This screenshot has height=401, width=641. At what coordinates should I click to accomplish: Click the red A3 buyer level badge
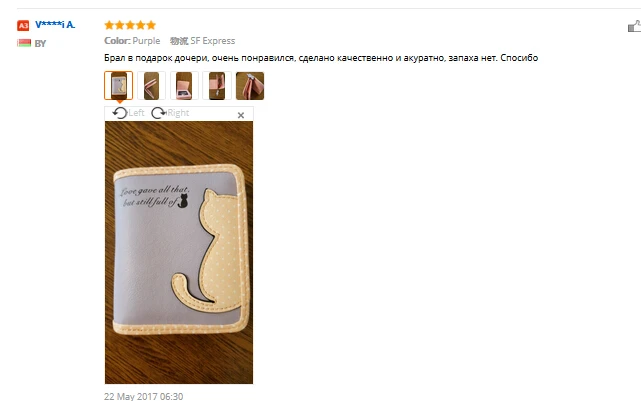pos(23,26)
